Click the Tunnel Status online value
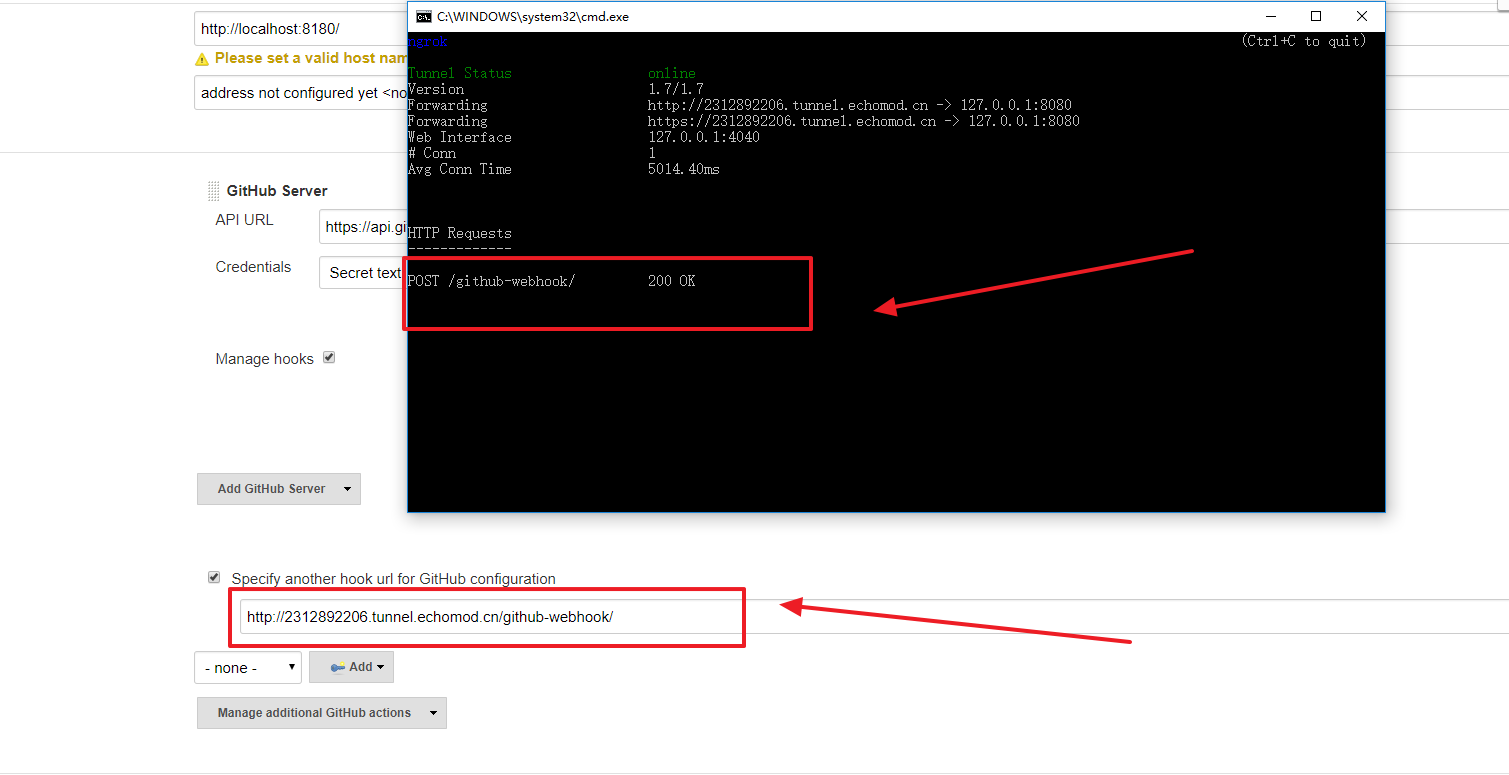The image size is (1509, 775). click(x=672, y=73)
